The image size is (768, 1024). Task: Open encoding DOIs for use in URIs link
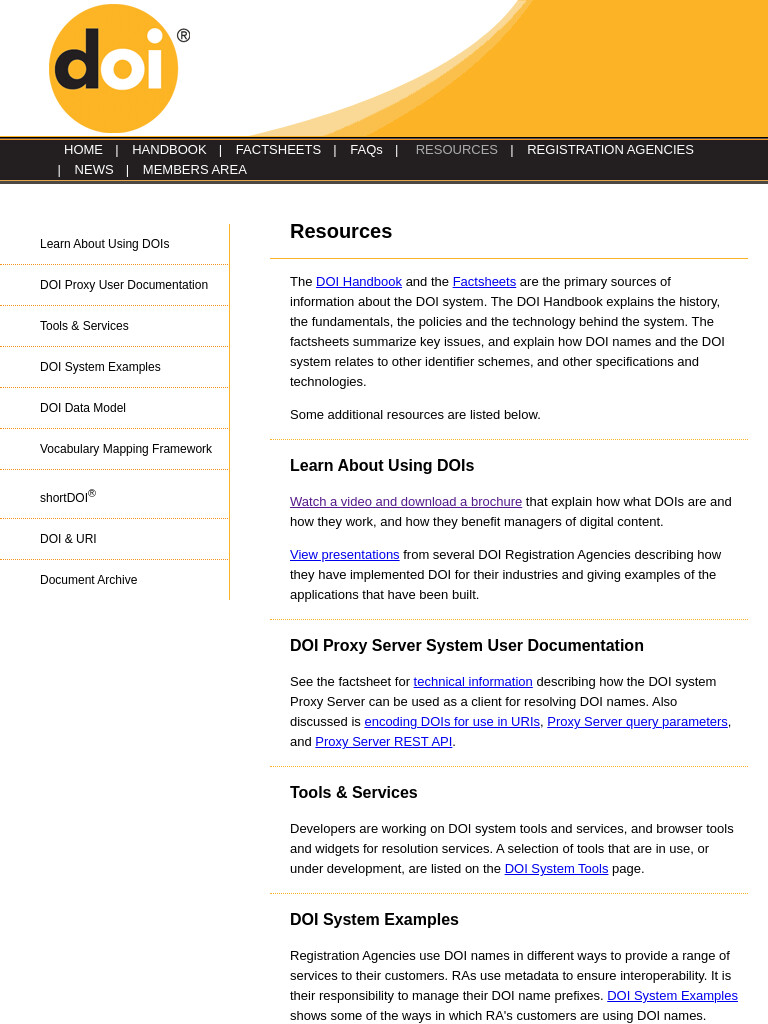(452, 722)
